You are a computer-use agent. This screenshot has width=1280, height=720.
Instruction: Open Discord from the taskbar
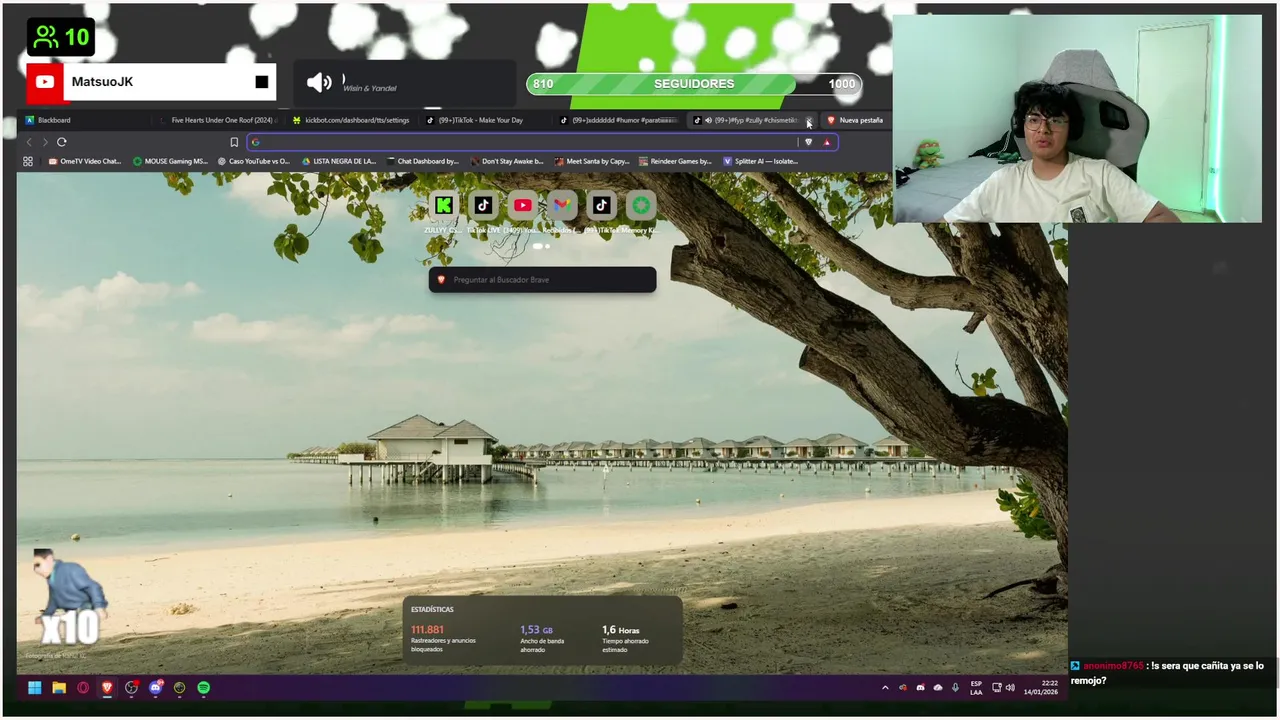(x=155, y=688)
